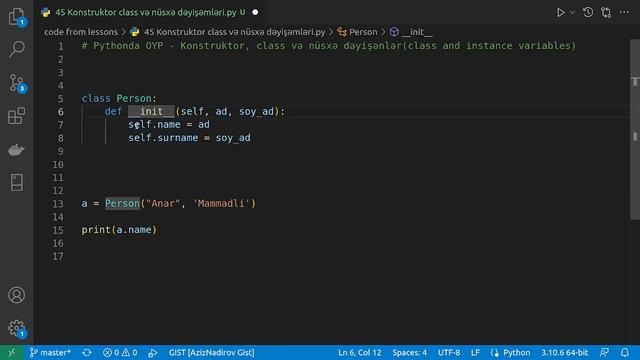This screenshot has height=360, width=640.
Task: Open the Accounts menu
Action: tap(16, 295)
